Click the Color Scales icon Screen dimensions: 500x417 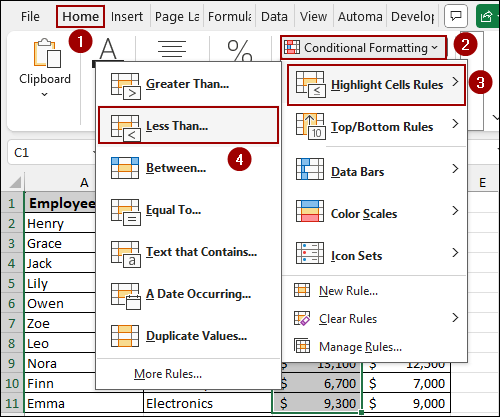pos(310,211)
